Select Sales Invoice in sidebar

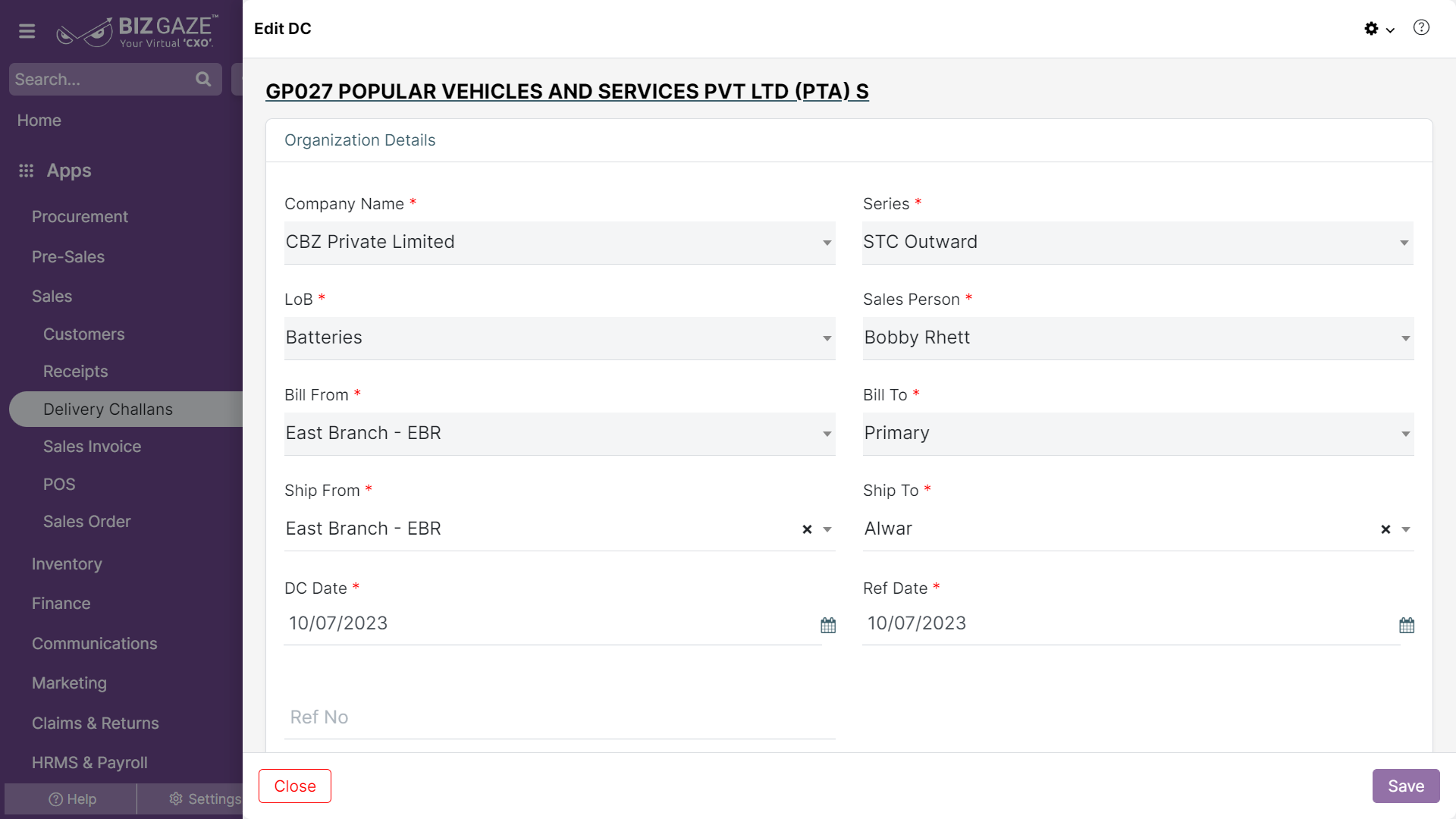(92, 447)
